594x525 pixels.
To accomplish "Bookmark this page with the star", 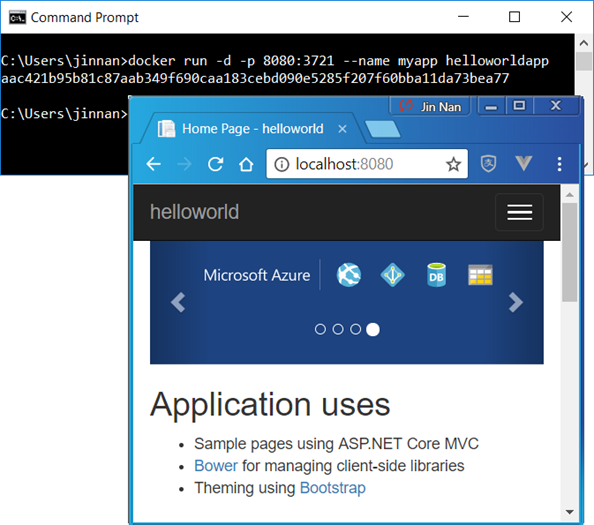I will click(x=453, y=164).
